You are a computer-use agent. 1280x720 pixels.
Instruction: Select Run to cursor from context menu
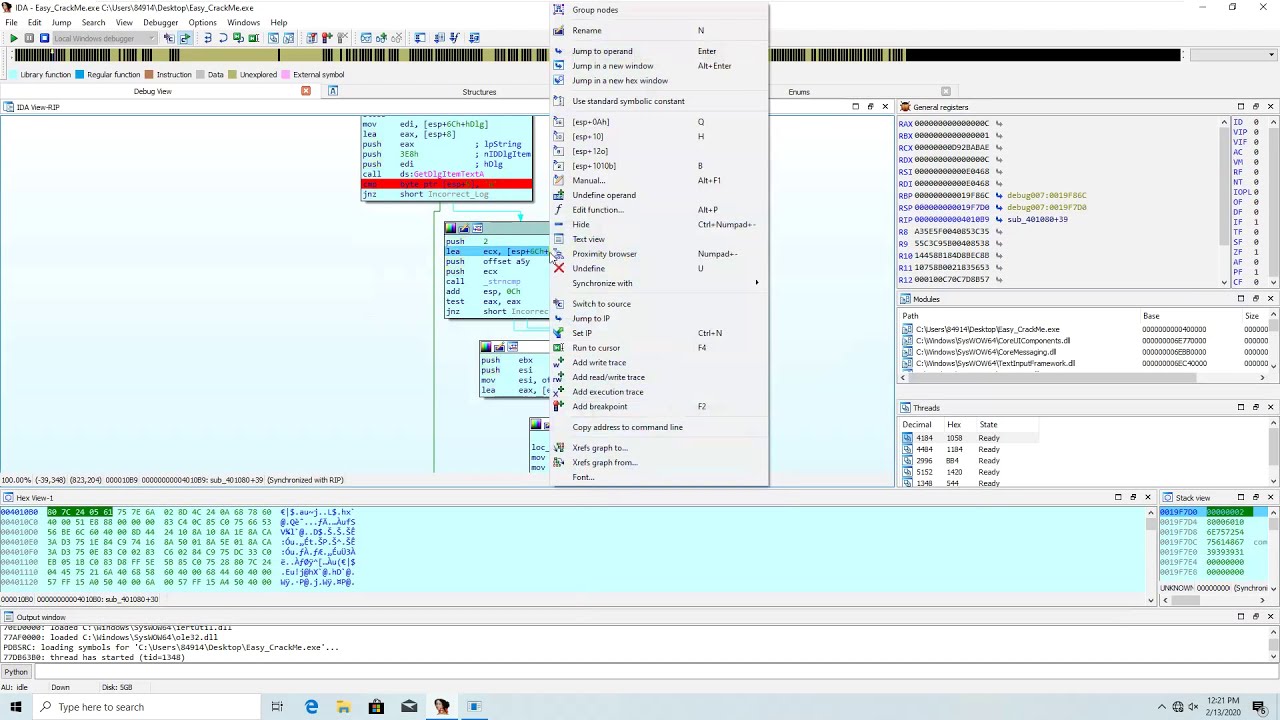tap(660, 348)
